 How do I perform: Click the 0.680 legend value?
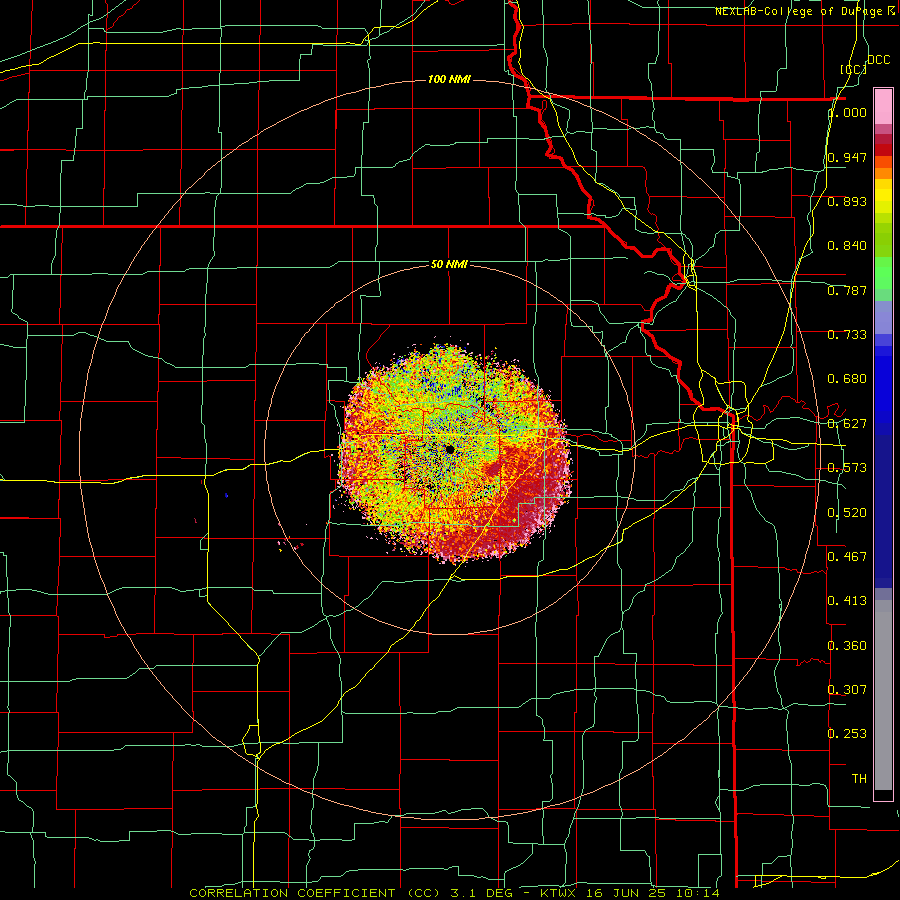(x=847, y=379)
